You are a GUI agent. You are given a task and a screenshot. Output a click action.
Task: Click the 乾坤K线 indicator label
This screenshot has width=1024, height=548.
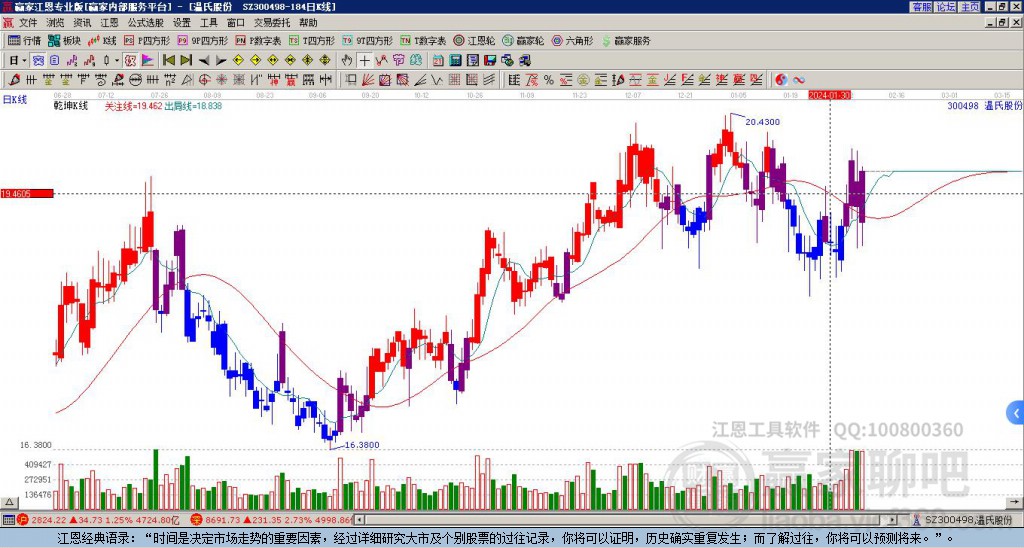click(71, 106)
